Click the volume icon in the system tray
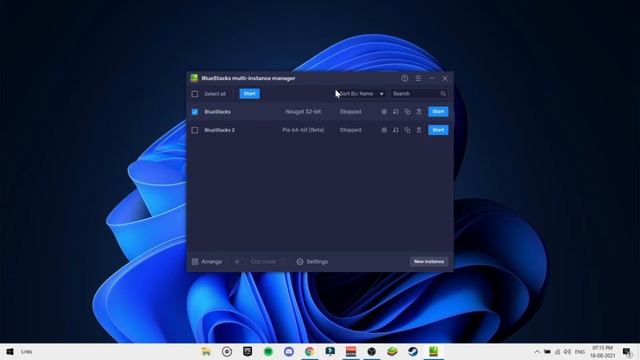The image size is (640, 360). (567, 352)
